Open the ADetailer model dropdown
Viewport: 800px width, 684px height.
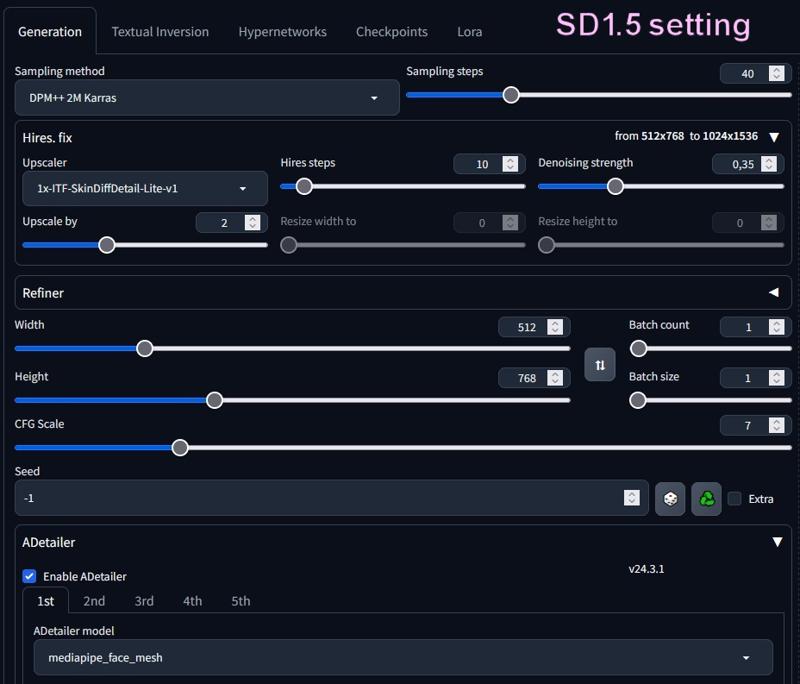pyautogui.click(x=402, y=657)
